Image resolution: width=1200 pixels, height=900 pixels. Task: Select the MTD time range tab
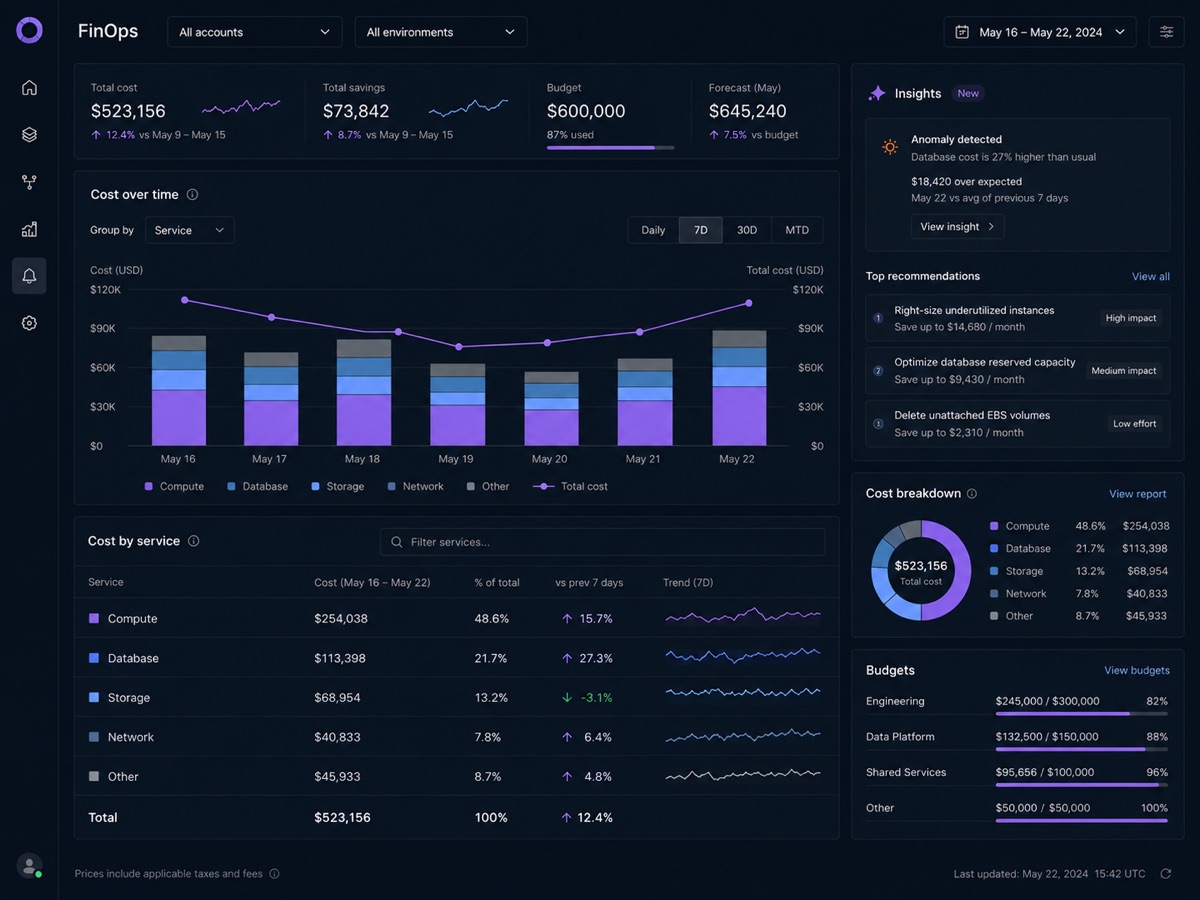click(797, 230)
